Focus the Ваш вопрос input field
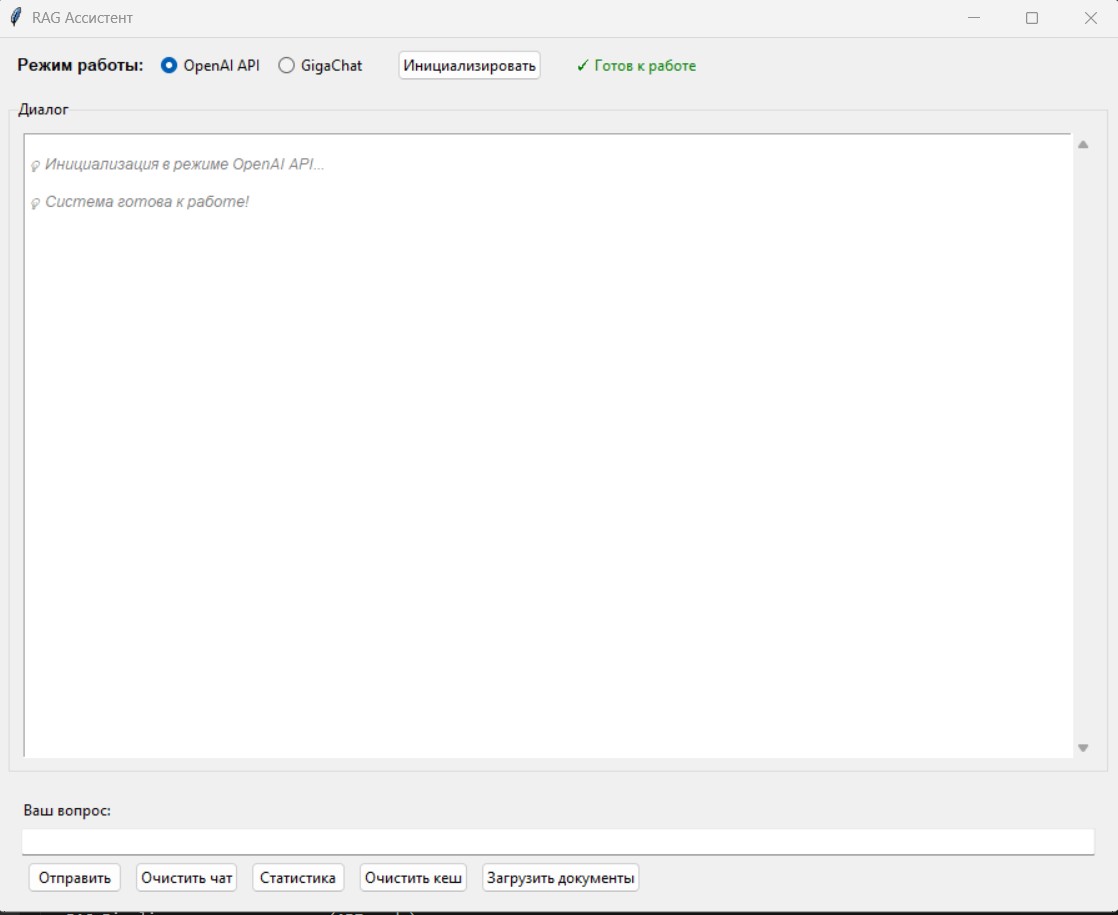This screenshot has width=1118, height=915. (x=558, y=842)
